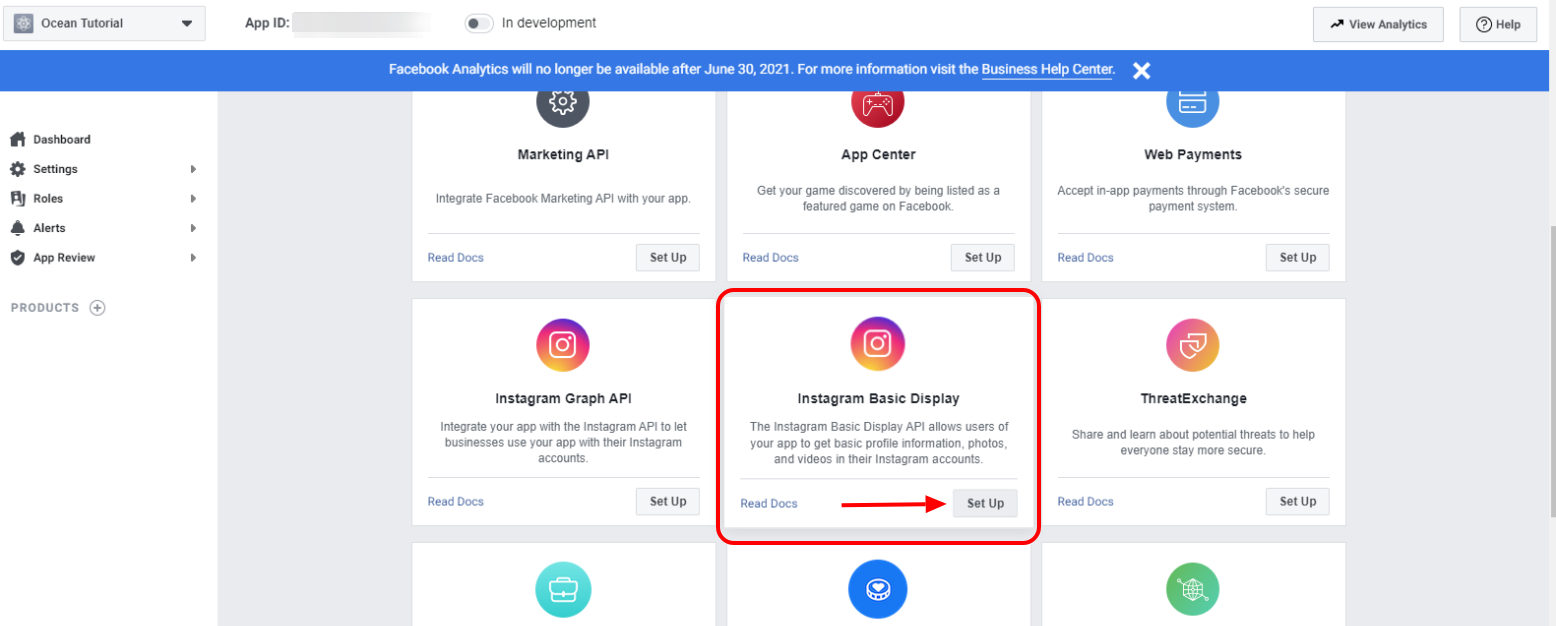This screenshot has width=1556, height=626.
Task: Expand the Settings sidebar menu
Action: (x=104, y=169)
